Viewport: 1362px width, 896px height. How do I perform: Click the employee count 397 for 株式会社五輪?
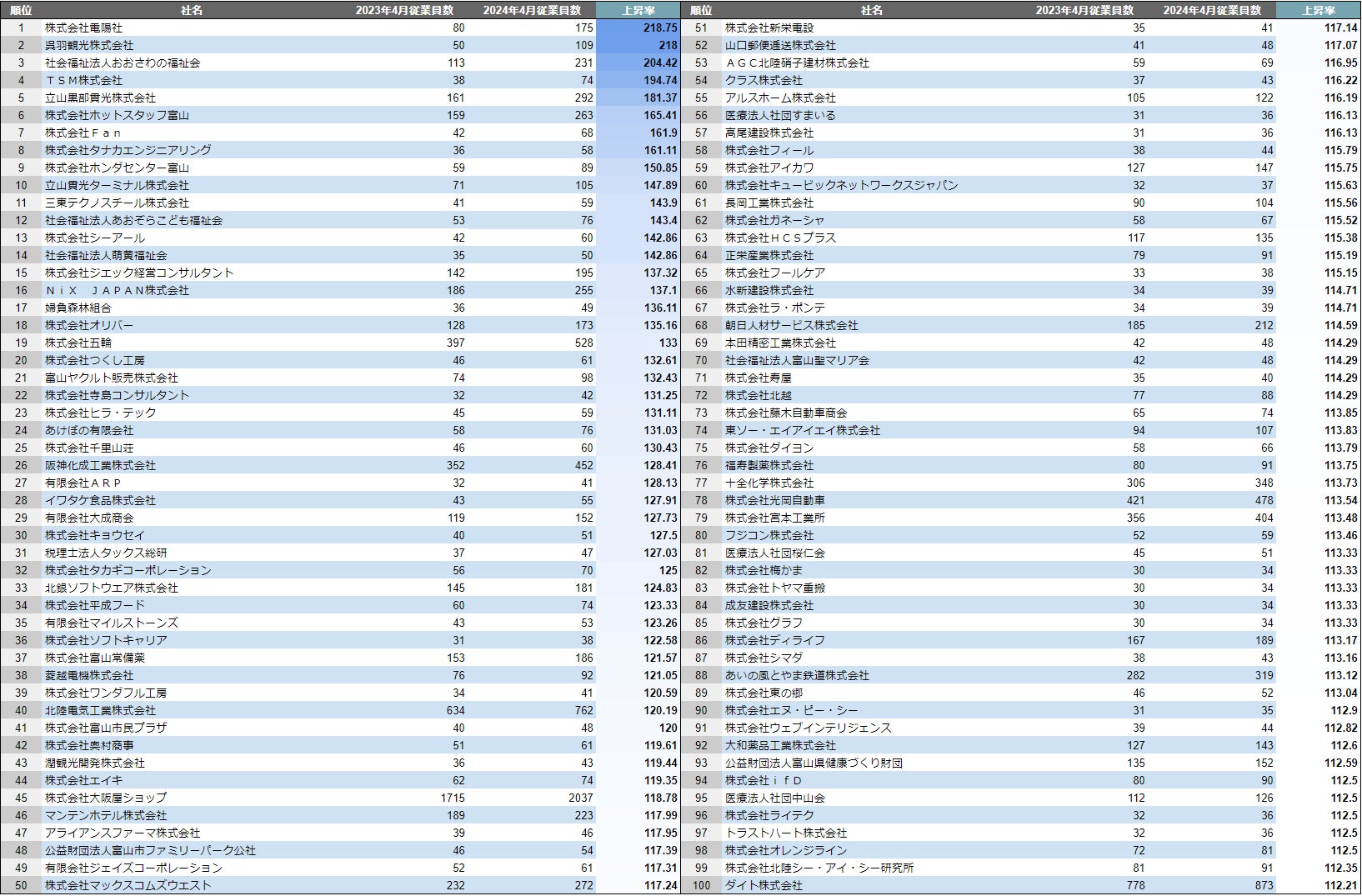point(456,343)
